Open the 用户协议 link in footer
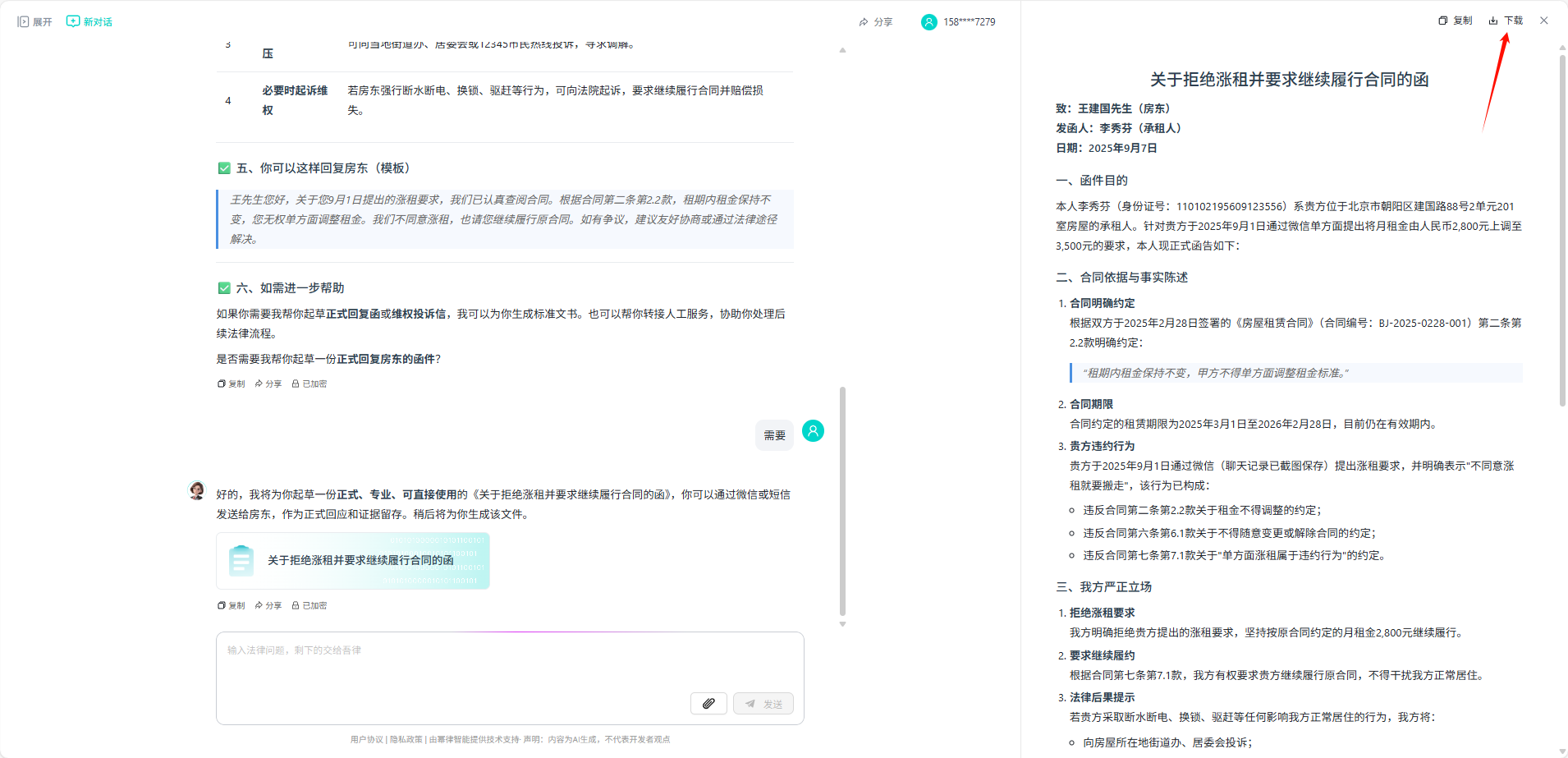The height and width of the screenshot is (758, 1568). pos(366,740)
